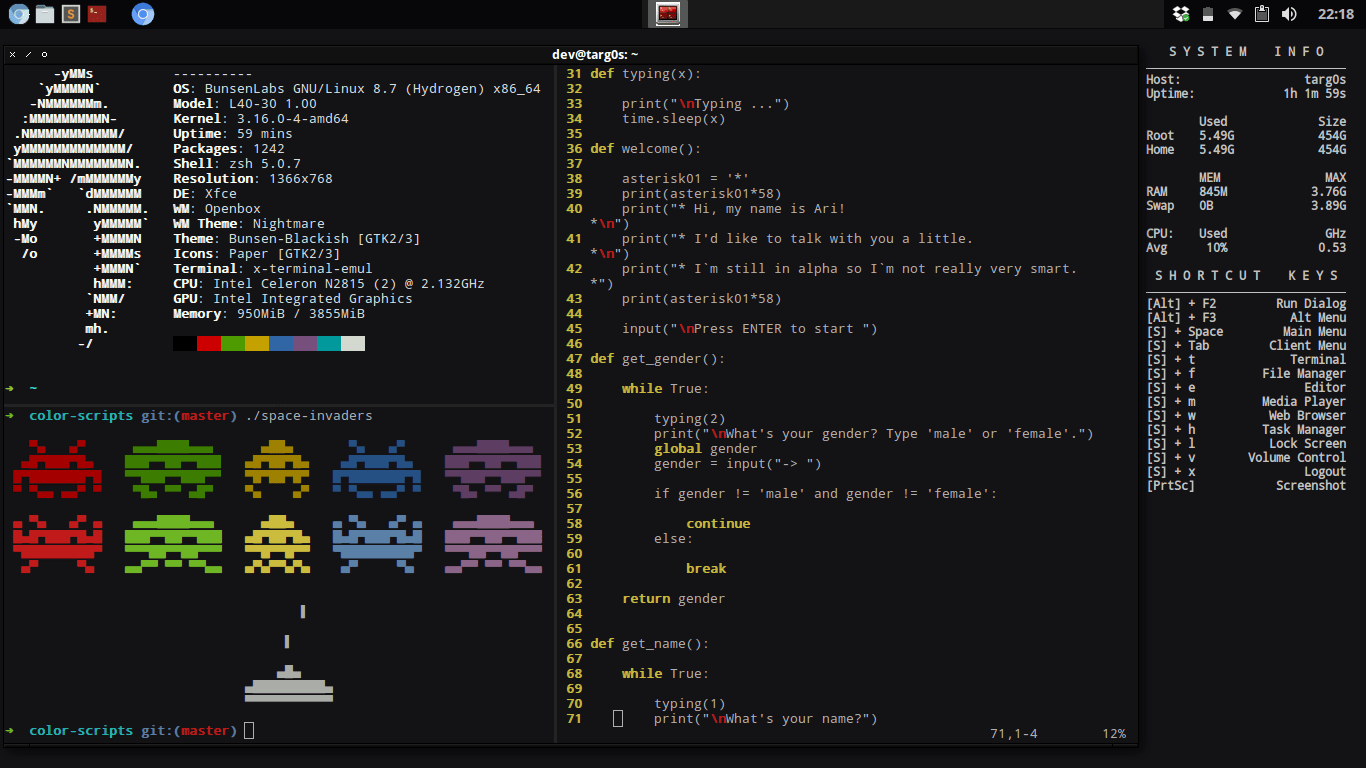Open the Chromium icon right of the terminal launcher
This screenshot has height=768, width=1366.
[x=143, y=14]
